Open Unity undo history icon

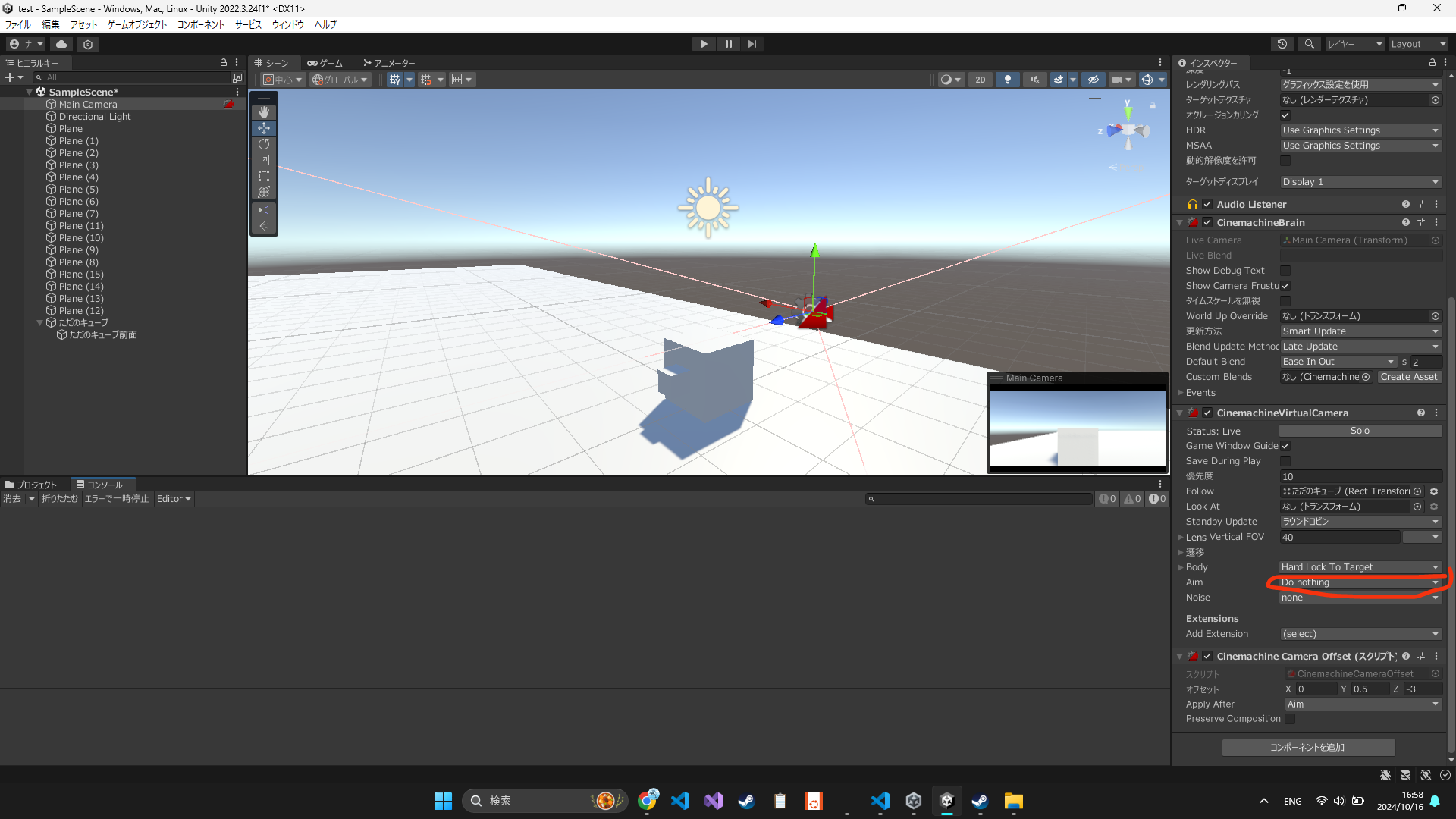click(1282, 44)
